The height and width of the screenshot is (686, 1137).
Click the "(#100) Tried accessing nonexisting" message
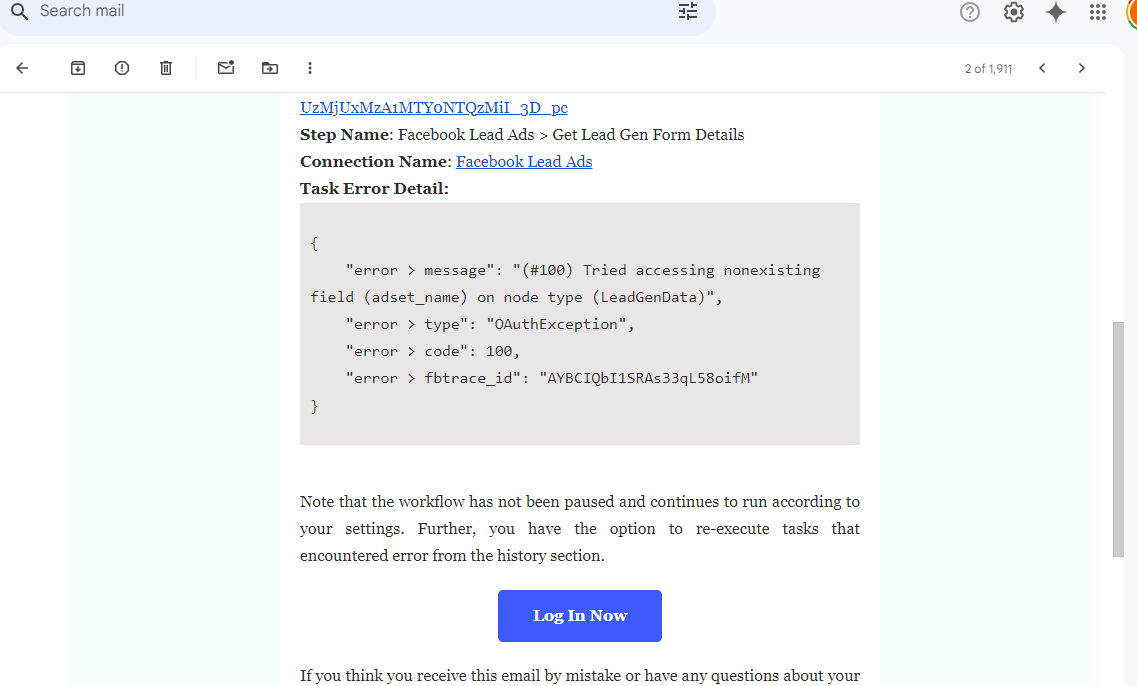[666, 270]
